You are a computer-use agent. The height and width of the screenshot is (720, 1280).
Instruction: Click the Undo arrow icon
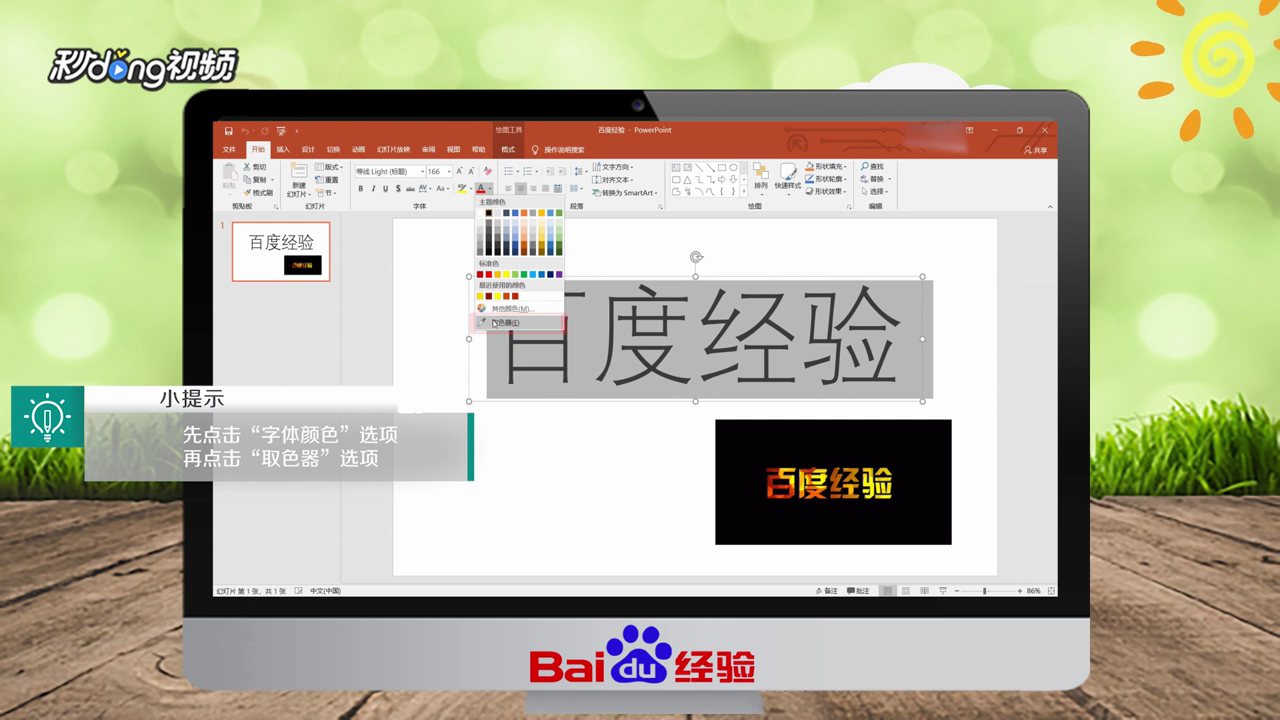[245, 131]
